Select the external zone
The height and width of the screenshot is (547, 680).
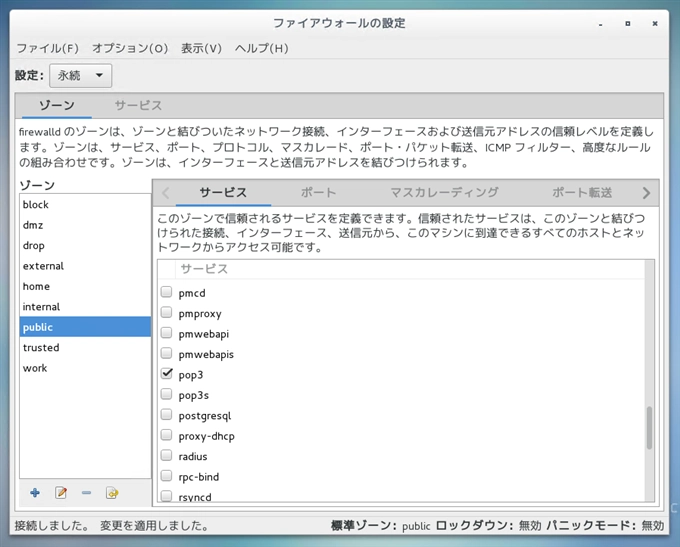point(85,265)
